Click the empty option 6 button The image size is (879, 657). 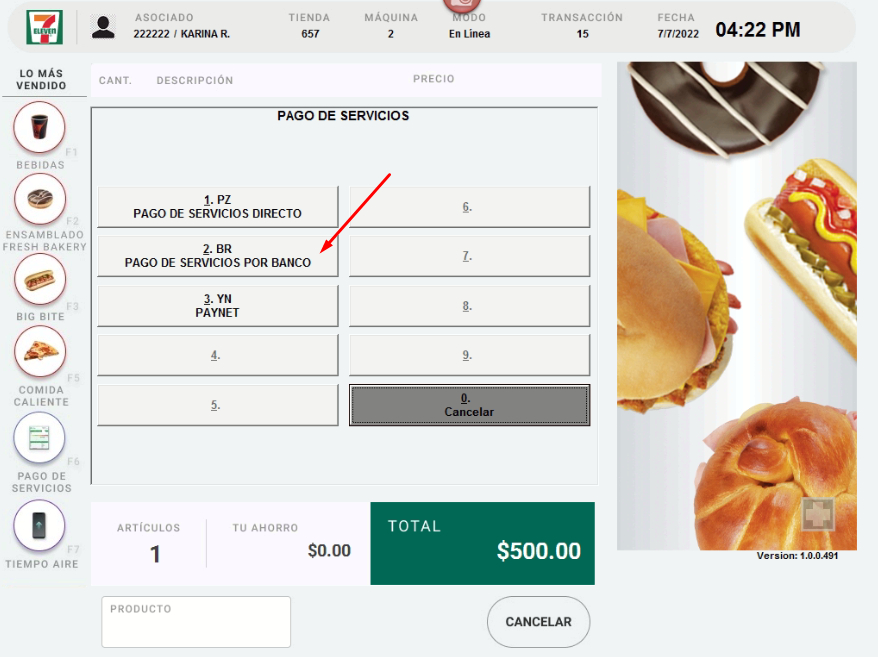point(469,207)
